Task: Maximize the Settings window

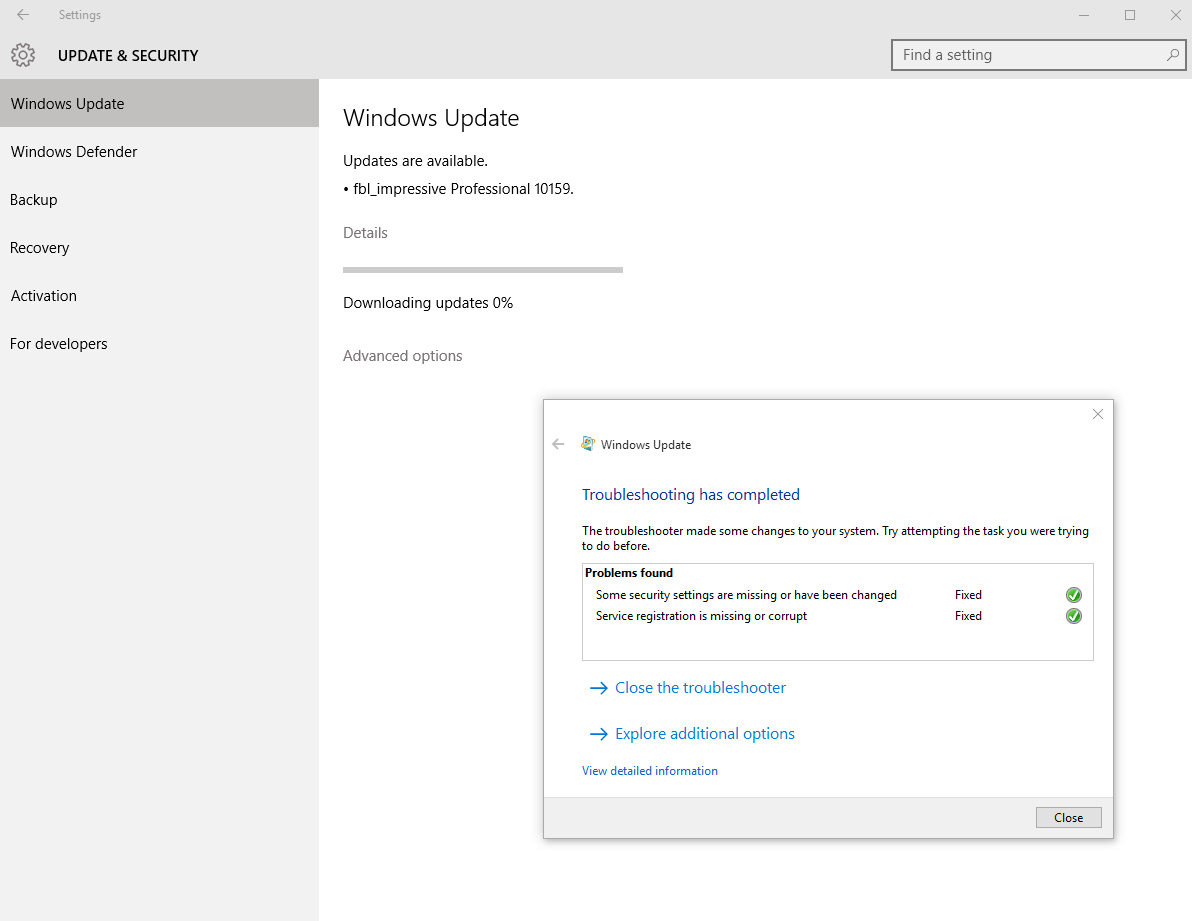Action: [1130, 15]
